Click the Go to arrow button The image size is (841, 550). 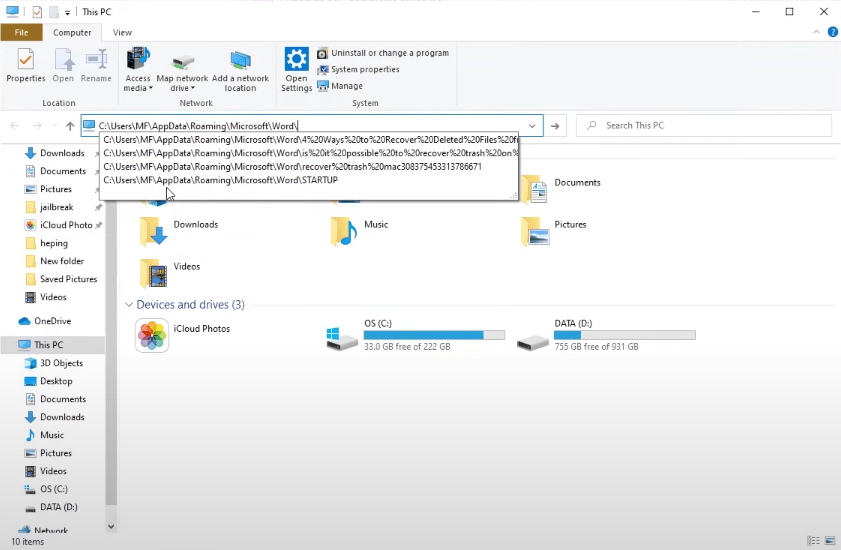click(x=555, y=126)
